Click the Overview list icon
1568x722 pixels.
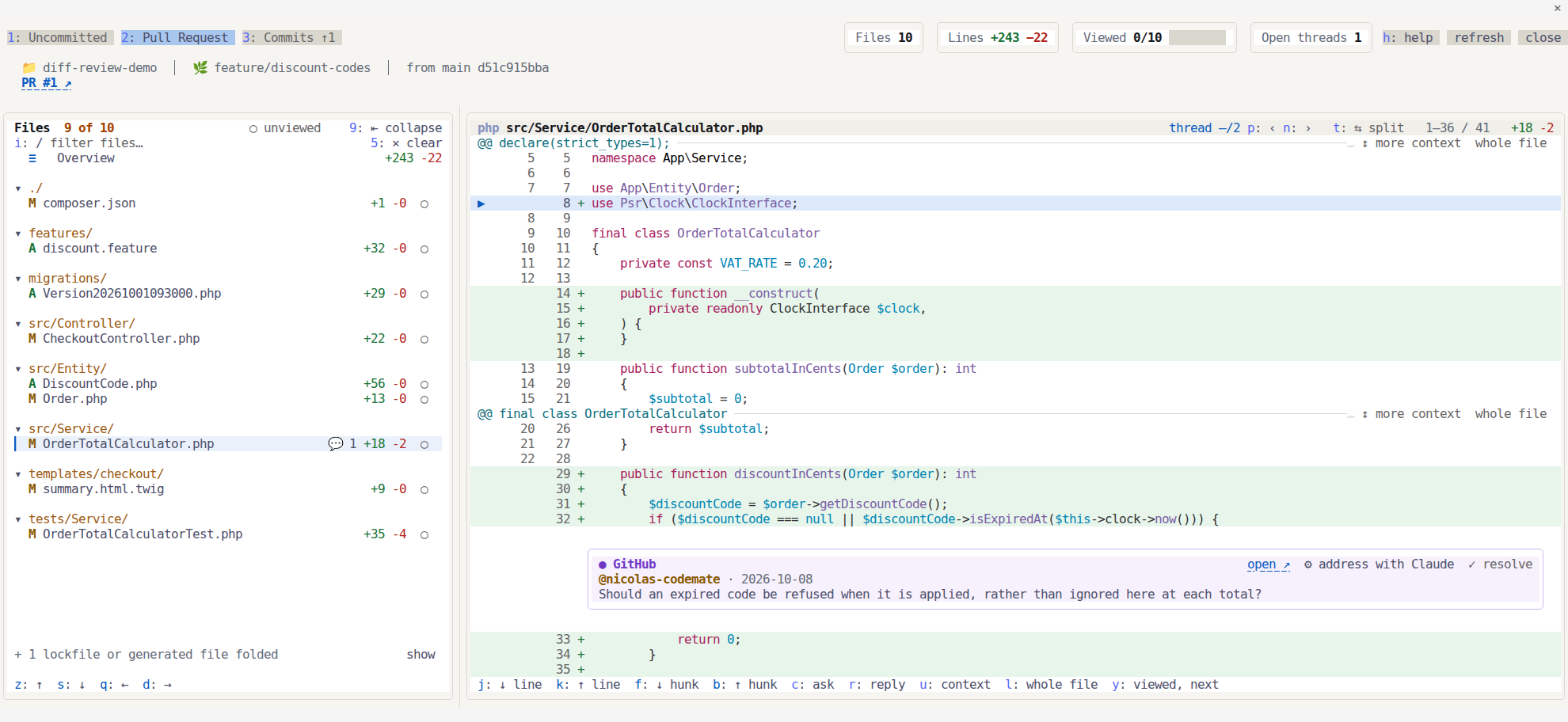point(32,158)
